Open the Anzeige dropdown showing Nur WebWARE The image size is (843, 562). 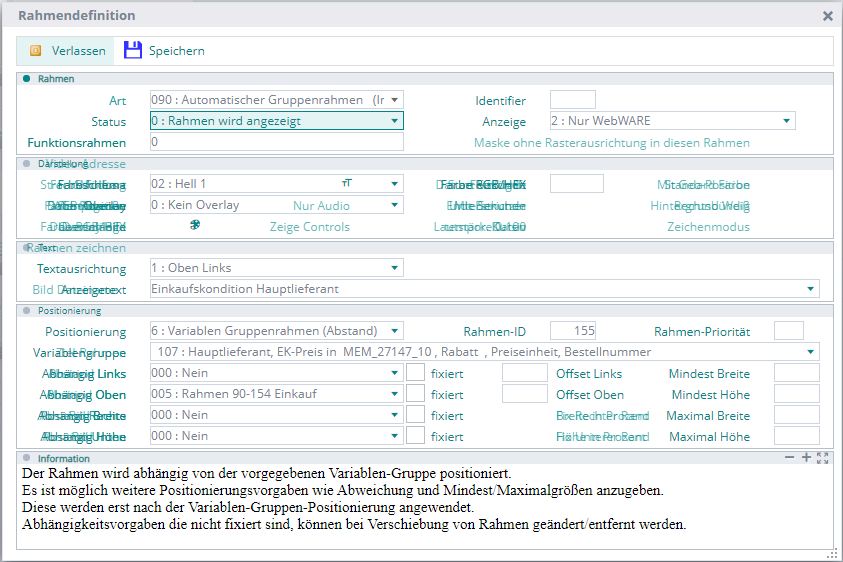click(x=787, y=121)
